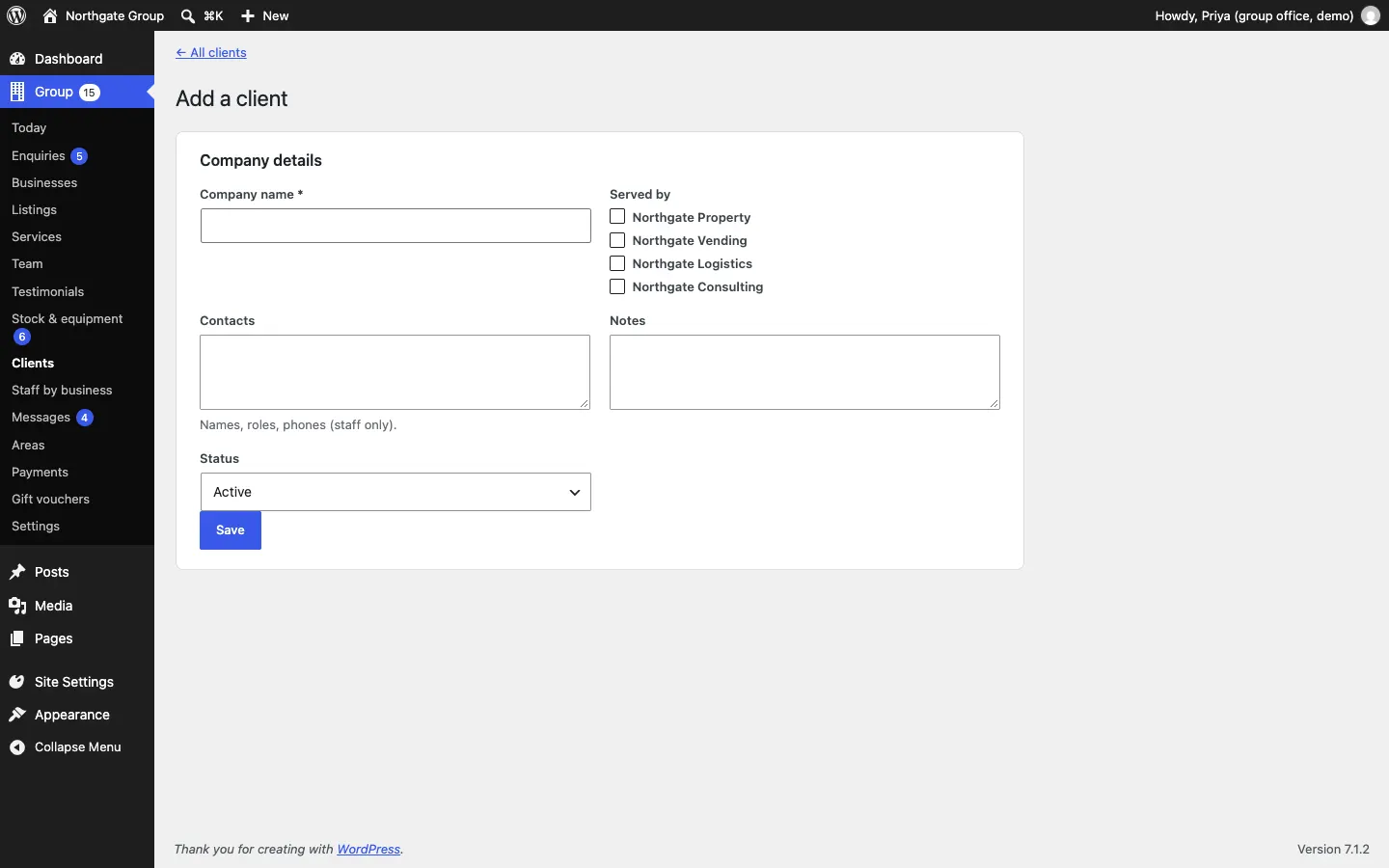Open the Northgate Group home icon

click(x=50, y=16)
